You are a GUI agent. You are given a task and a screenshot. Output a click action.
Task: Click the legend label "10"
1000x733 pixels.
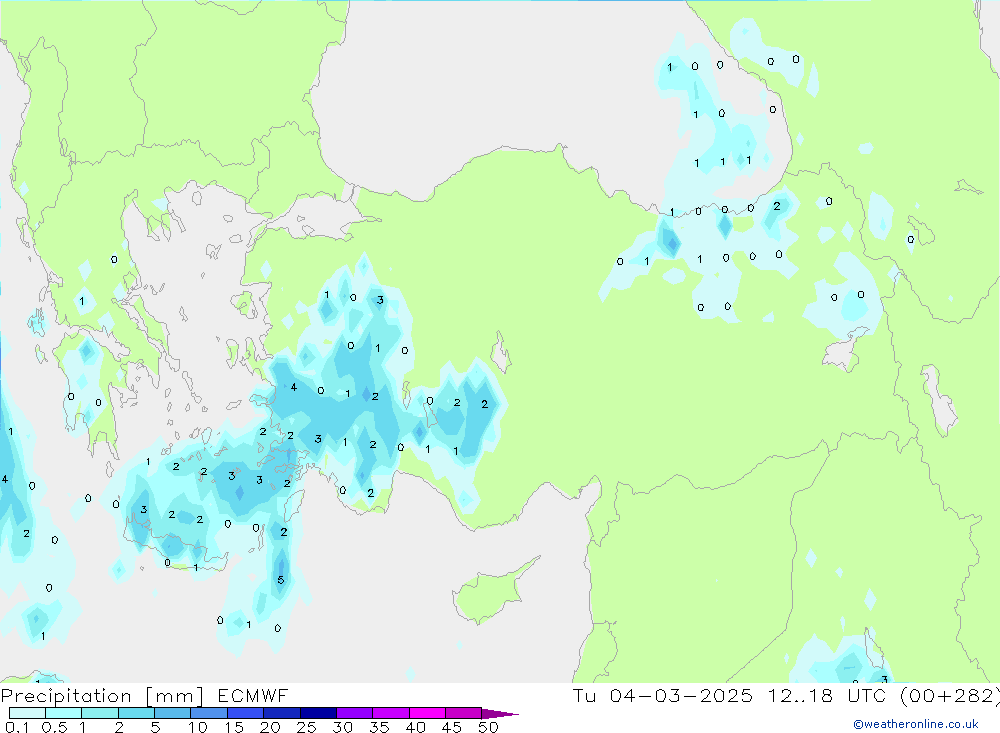197,727
